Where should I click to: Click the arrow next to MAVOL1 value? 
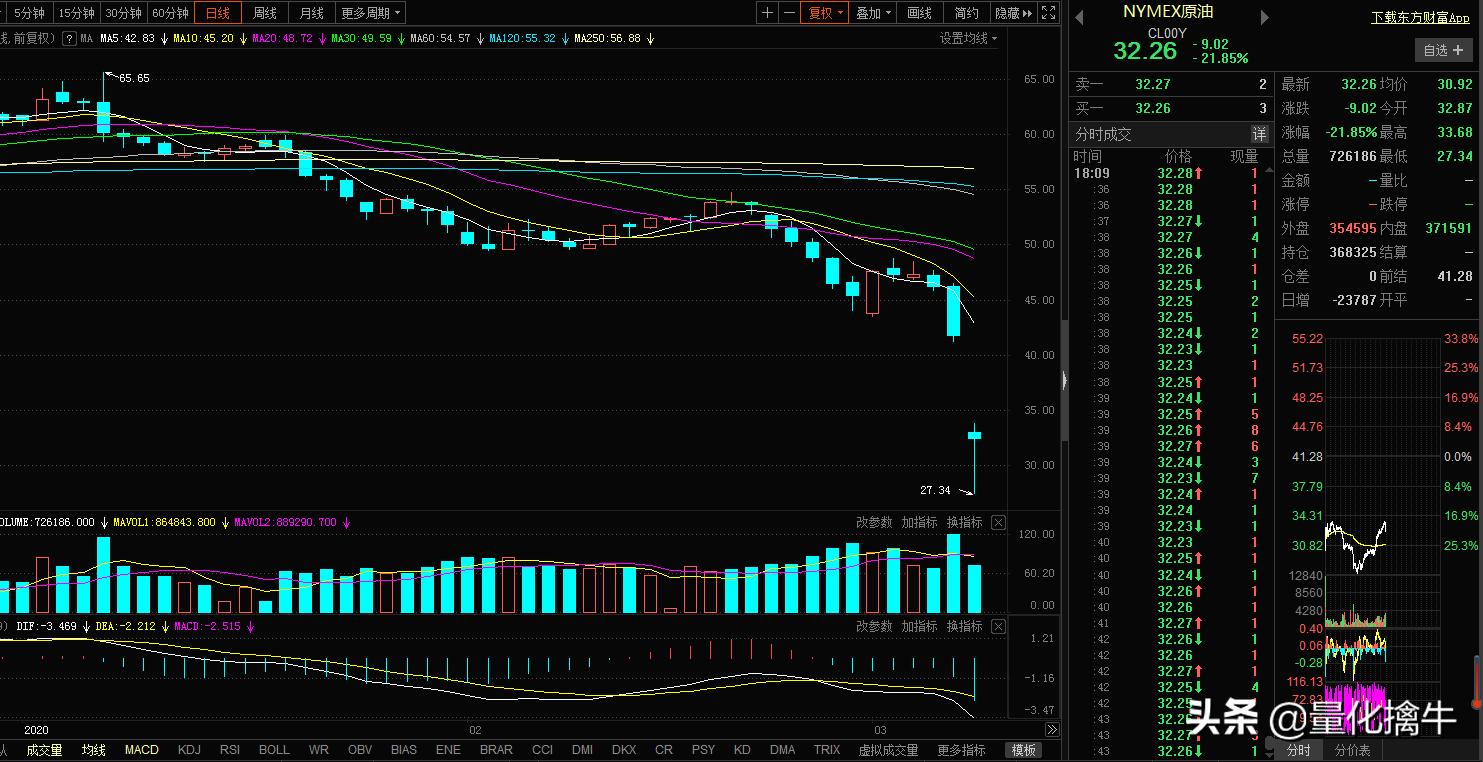[x=224, y=522]
